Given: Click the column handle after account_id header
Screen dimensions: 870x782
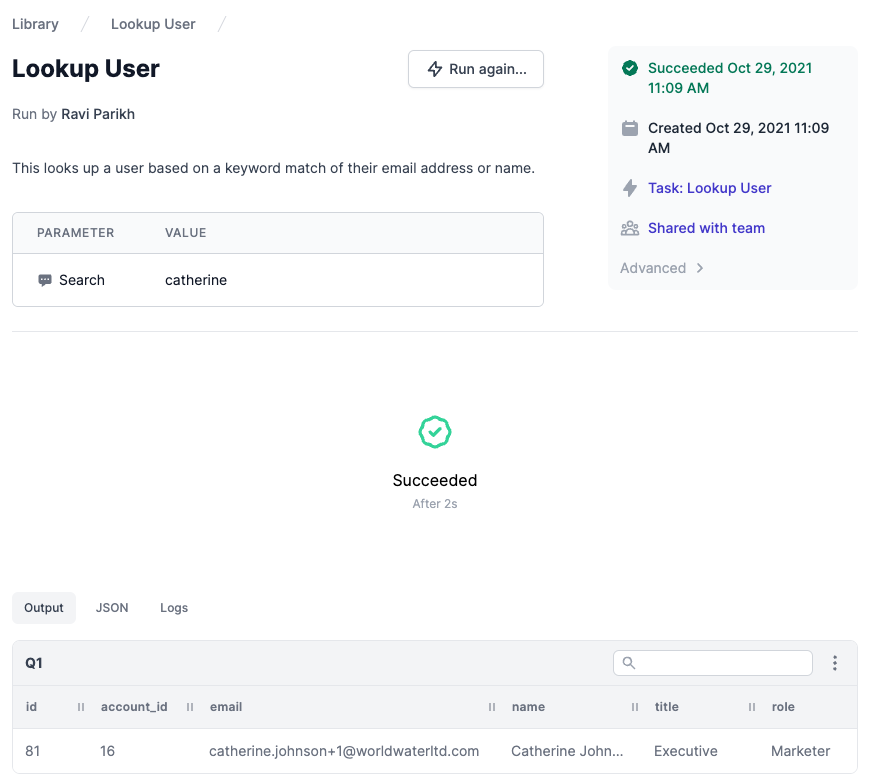Looking at the screenshot, I should coord(190,707).
